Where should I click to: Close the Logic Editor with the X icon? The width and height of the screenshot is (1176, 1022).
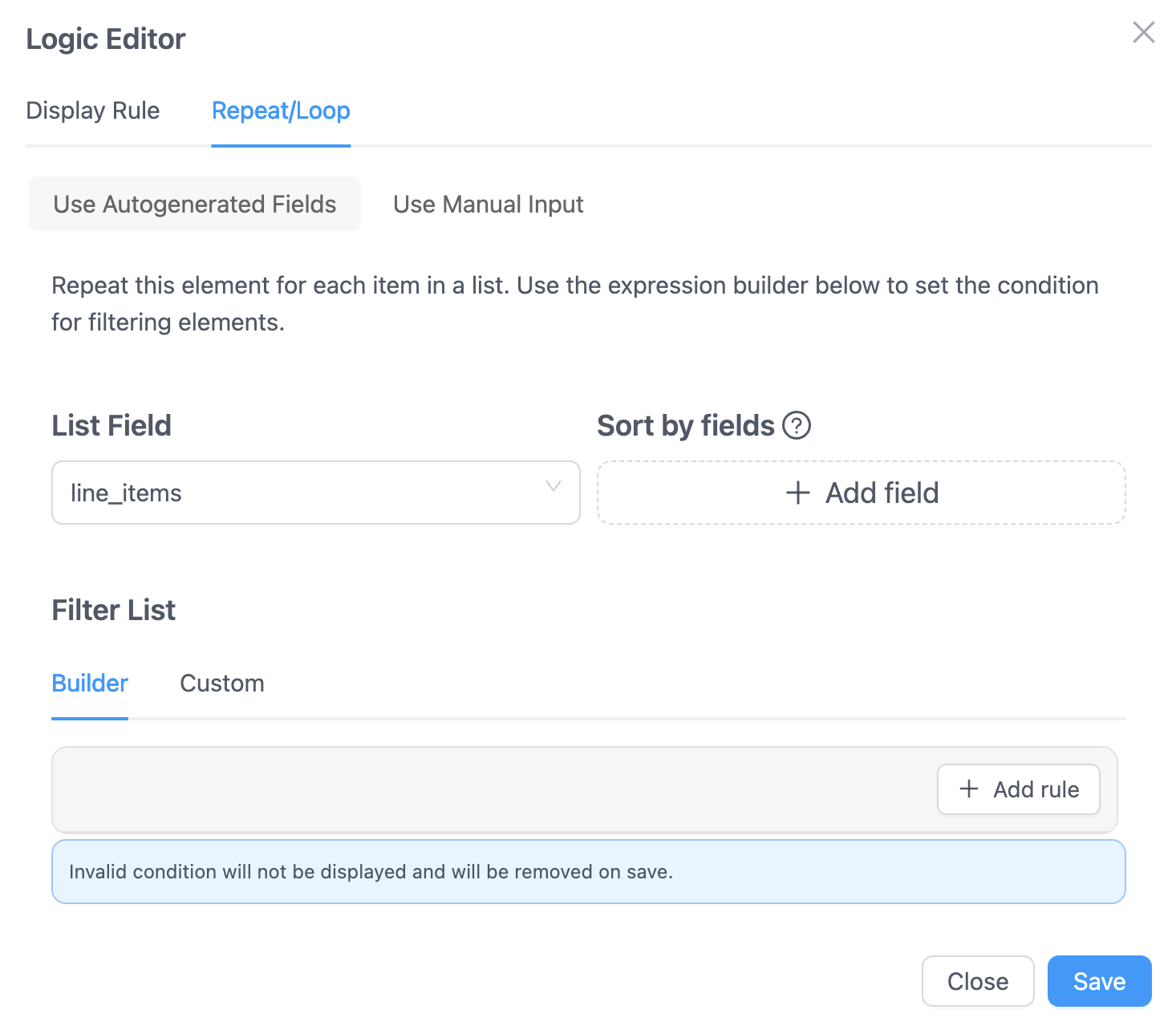(x=1143, y=32)
